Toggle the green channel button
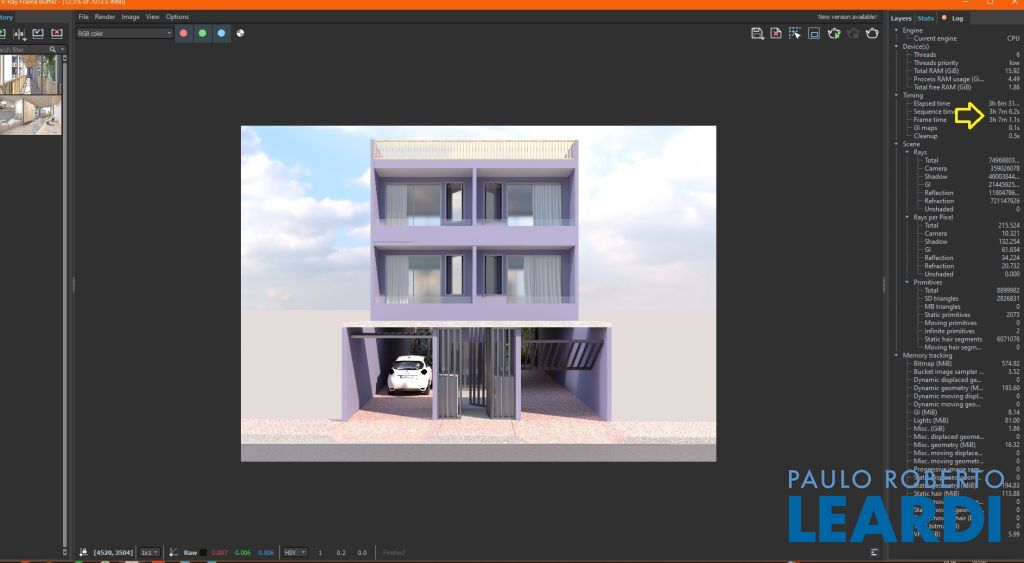Screen dimensions: 1024x563 (202, 33)
